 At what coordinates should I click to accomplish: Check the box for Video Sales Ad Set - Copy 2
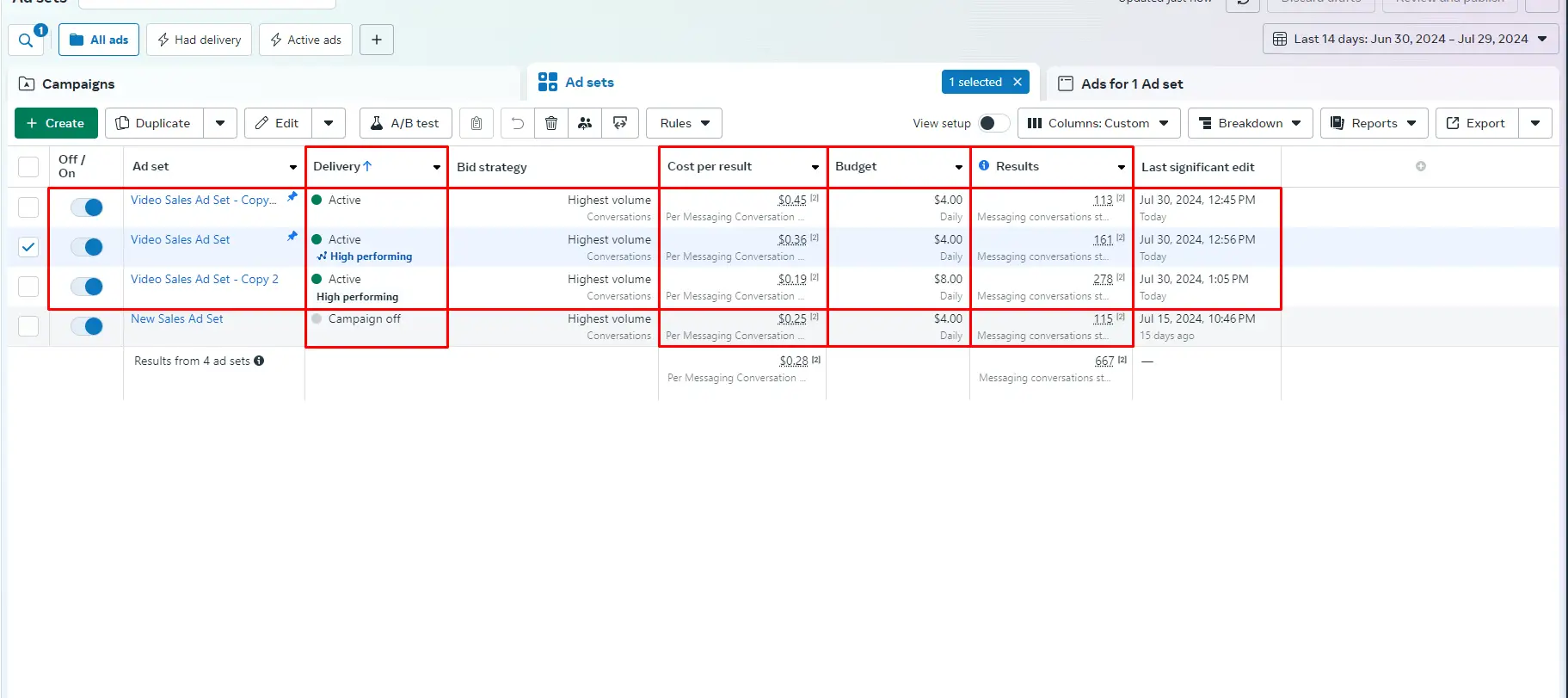[28, 287]
